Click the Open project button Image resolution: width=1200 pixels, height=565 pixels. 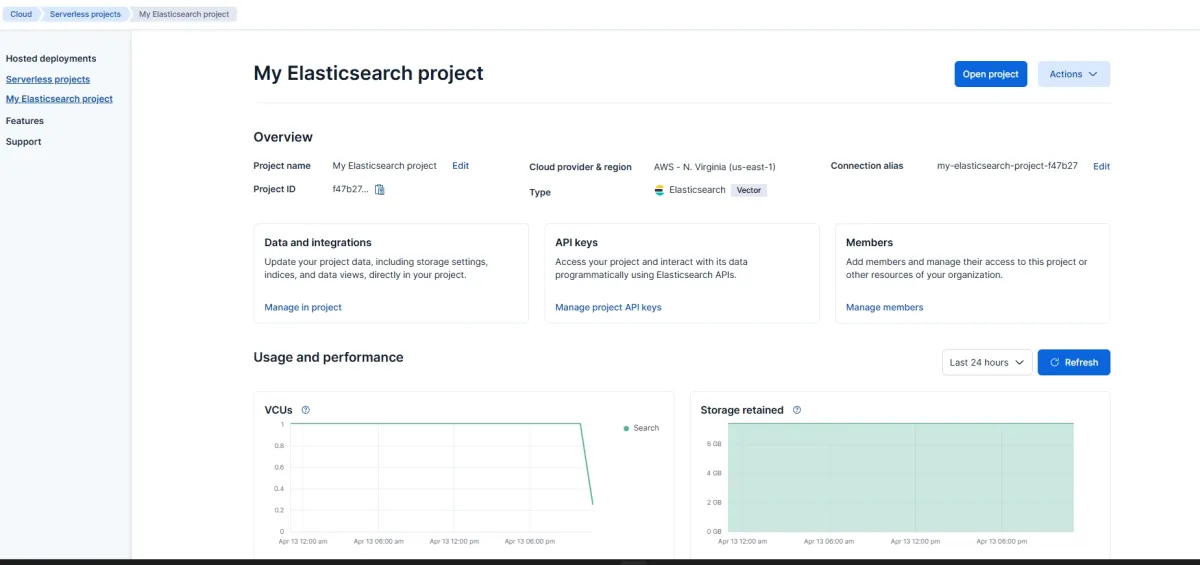point(990,74)
